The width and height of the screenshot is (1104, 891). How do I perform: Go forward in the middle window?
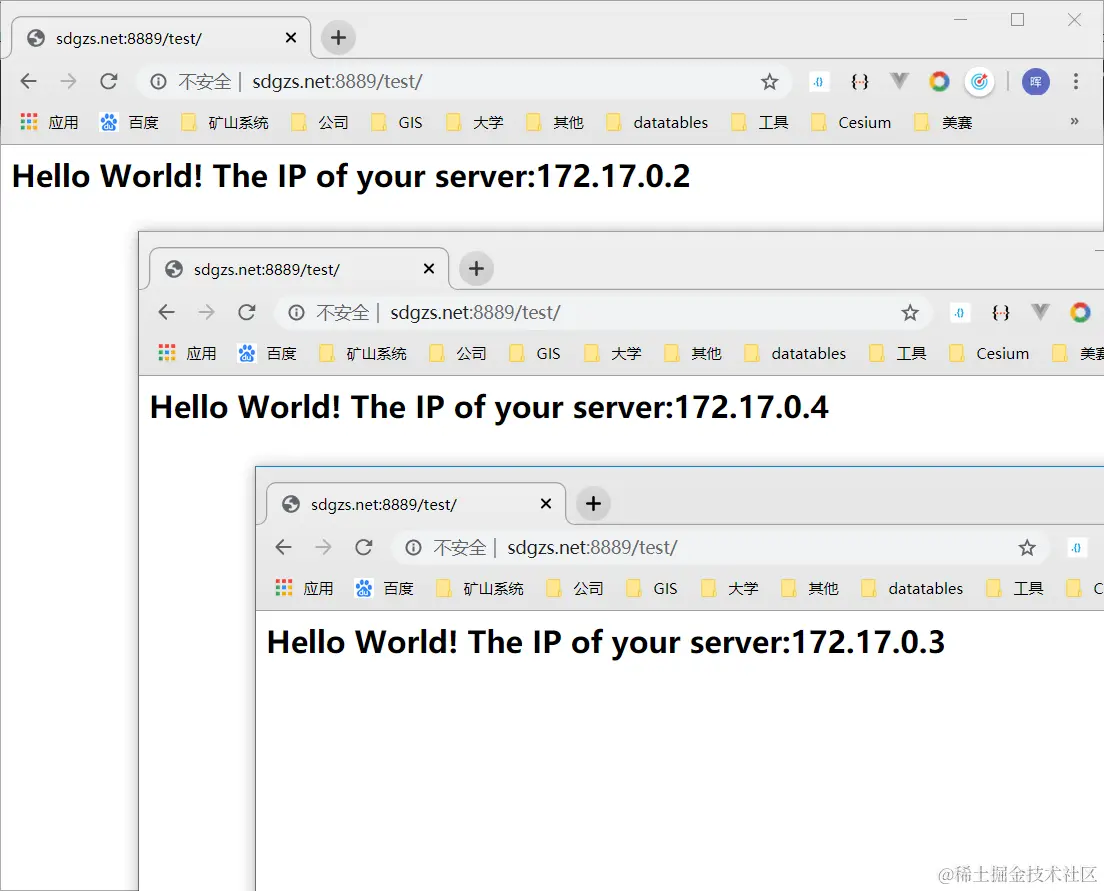pyautogui.click(x=206, y=312)
